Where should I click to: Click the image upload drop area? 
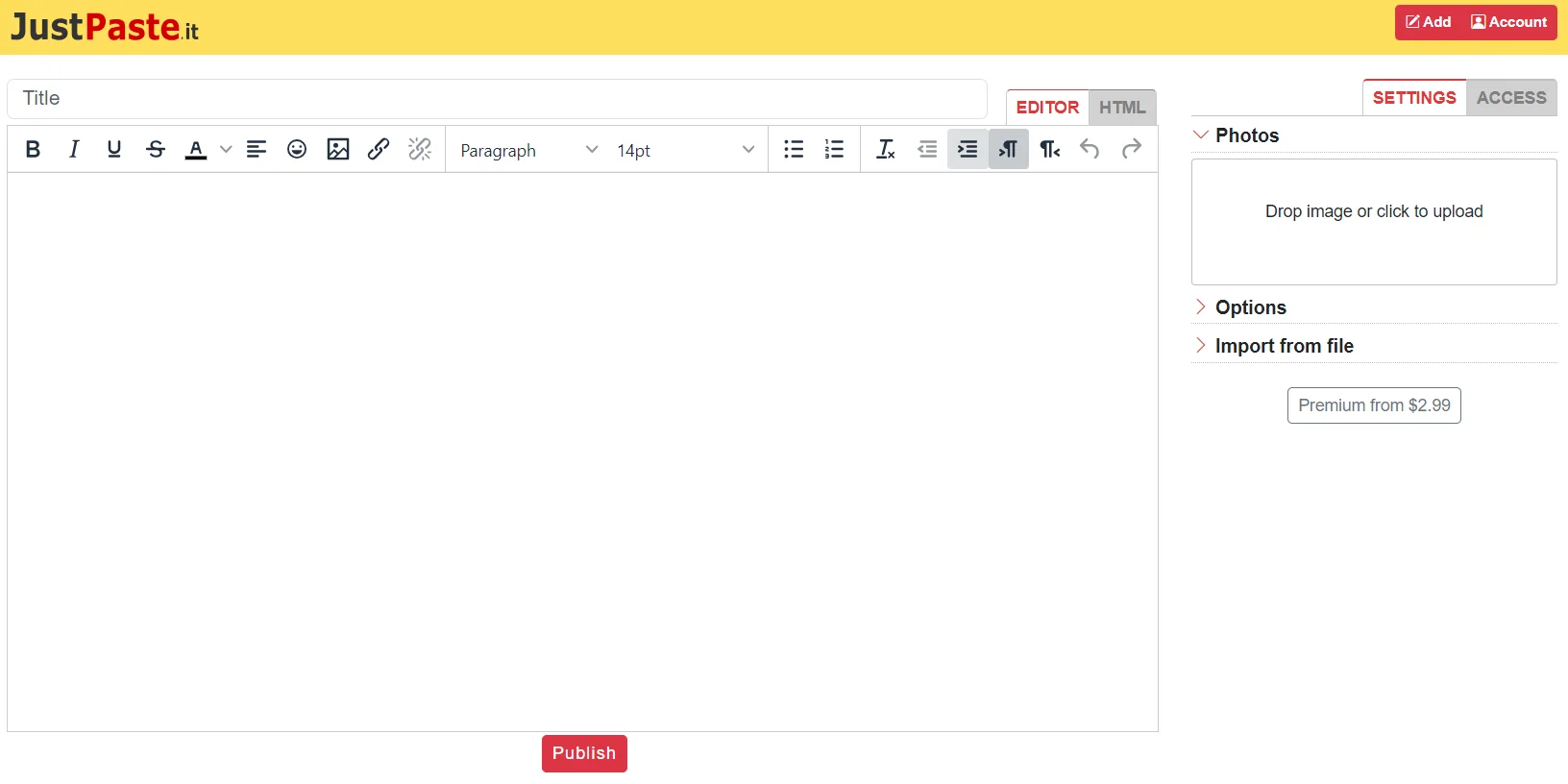1374,222
